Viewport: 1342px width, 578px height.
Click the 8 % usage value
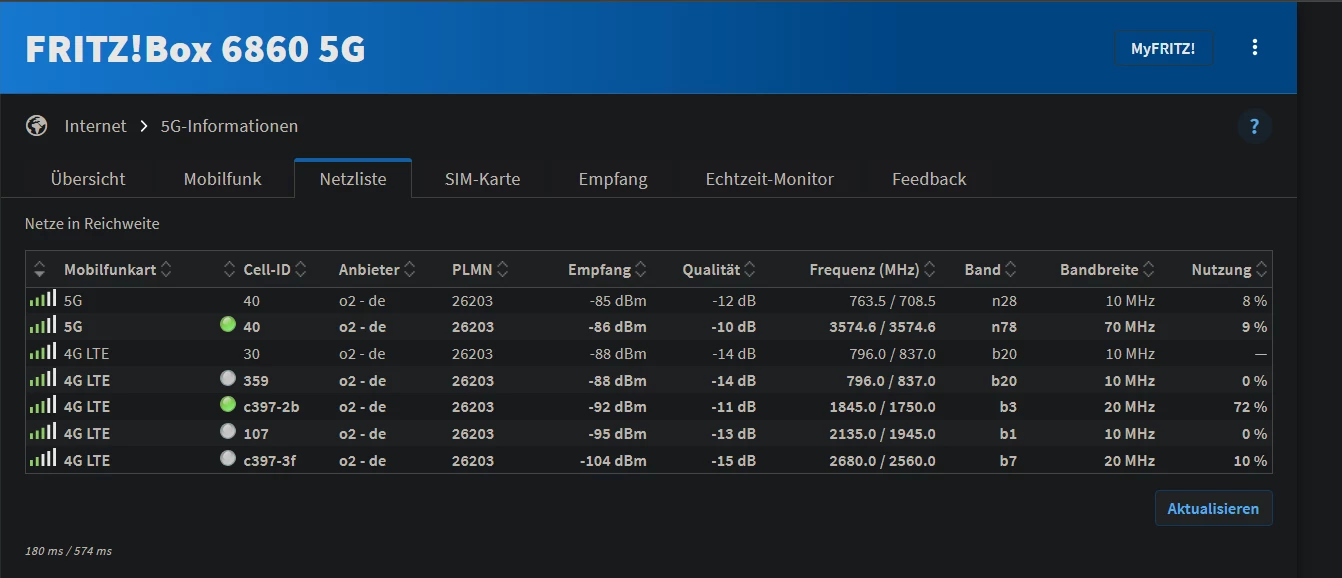1254,300
